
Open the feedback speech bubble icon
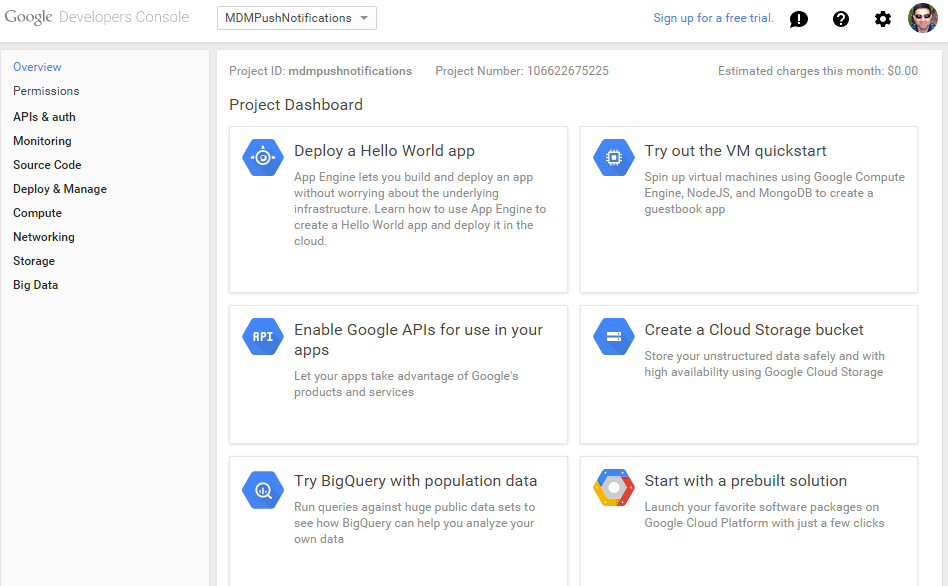click(798, 19)
